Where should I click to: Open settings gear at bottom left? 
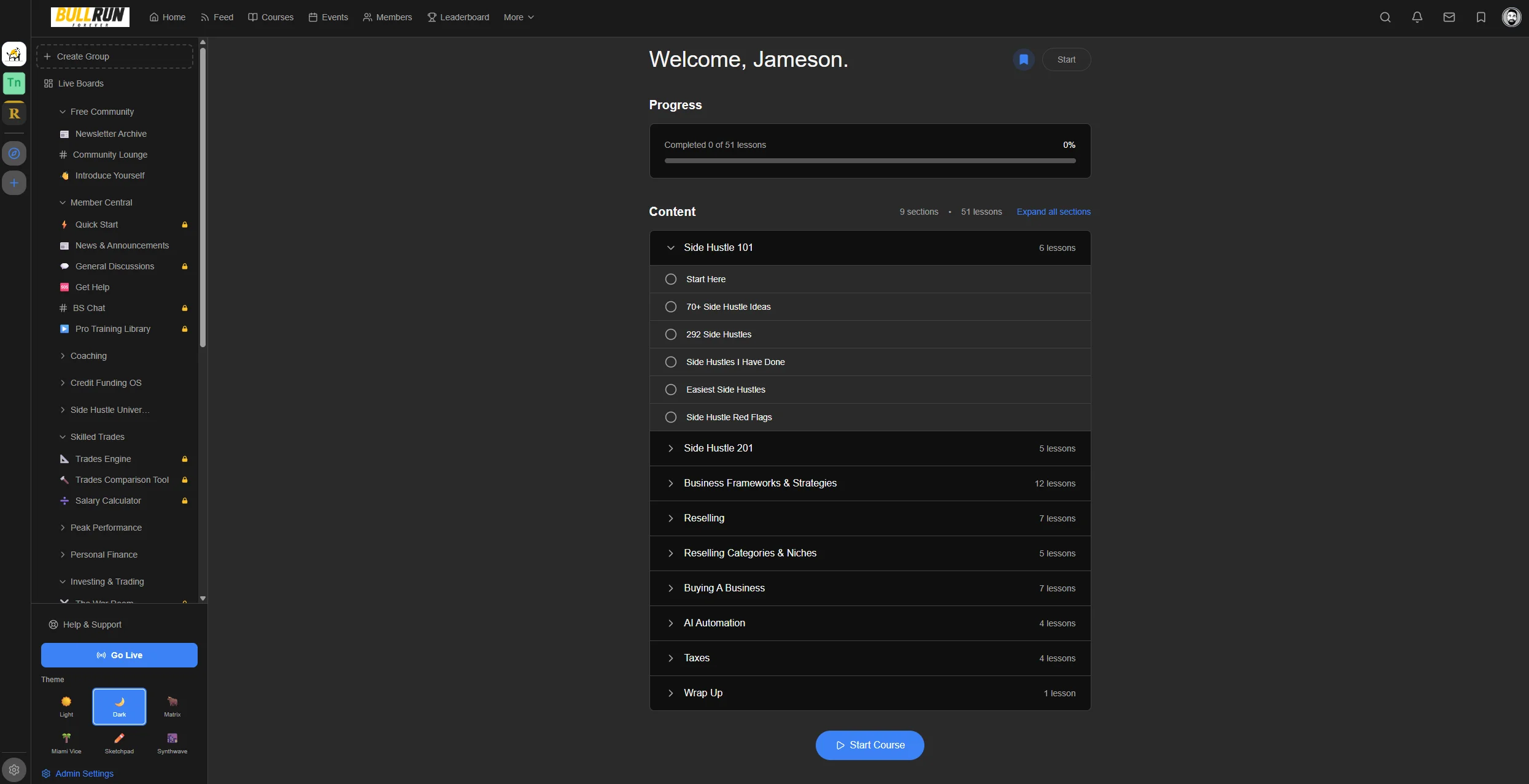tap(14, 769)
